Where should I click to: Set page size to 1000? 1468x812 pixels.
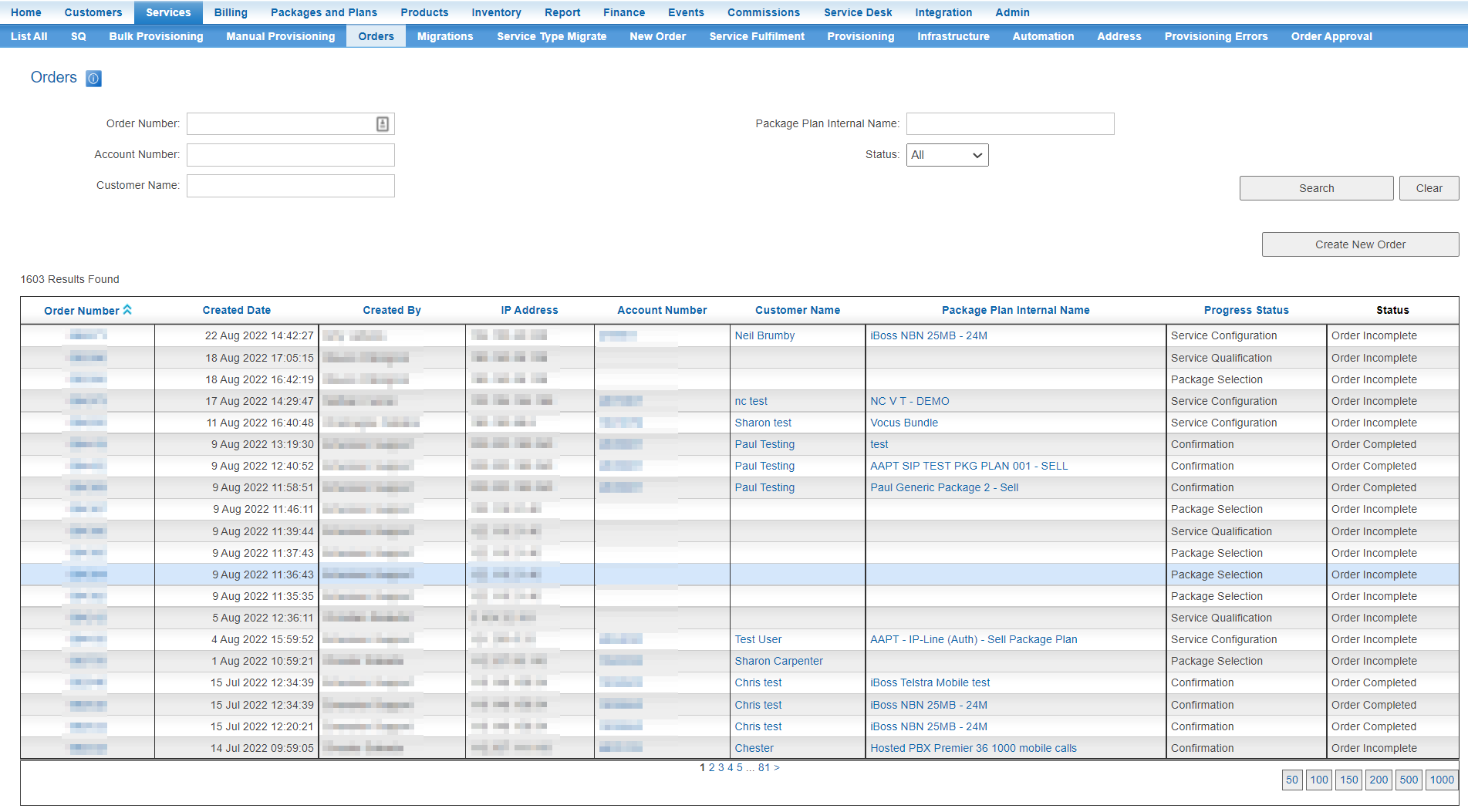[1441, 780]
